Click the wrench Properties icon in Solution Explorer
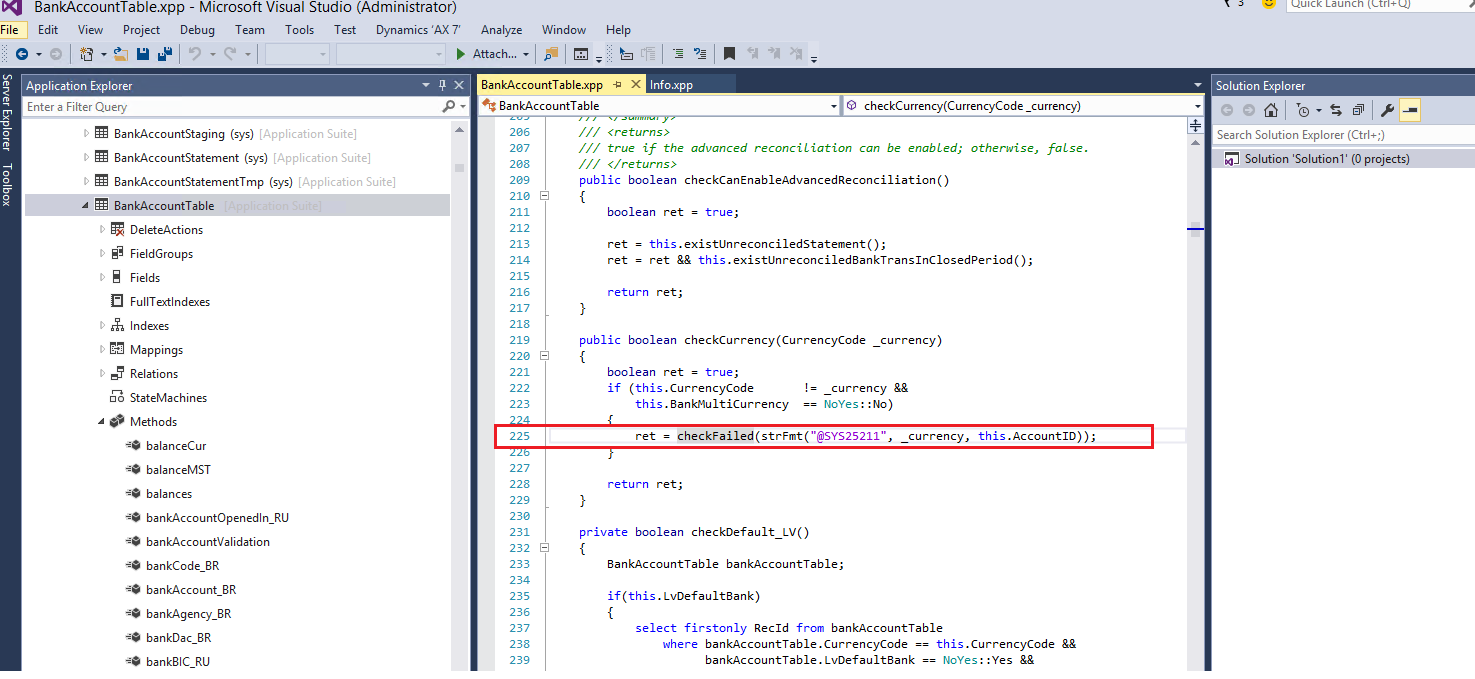The width and height of the screenshot is (1475, 679). coord(1388,110)
